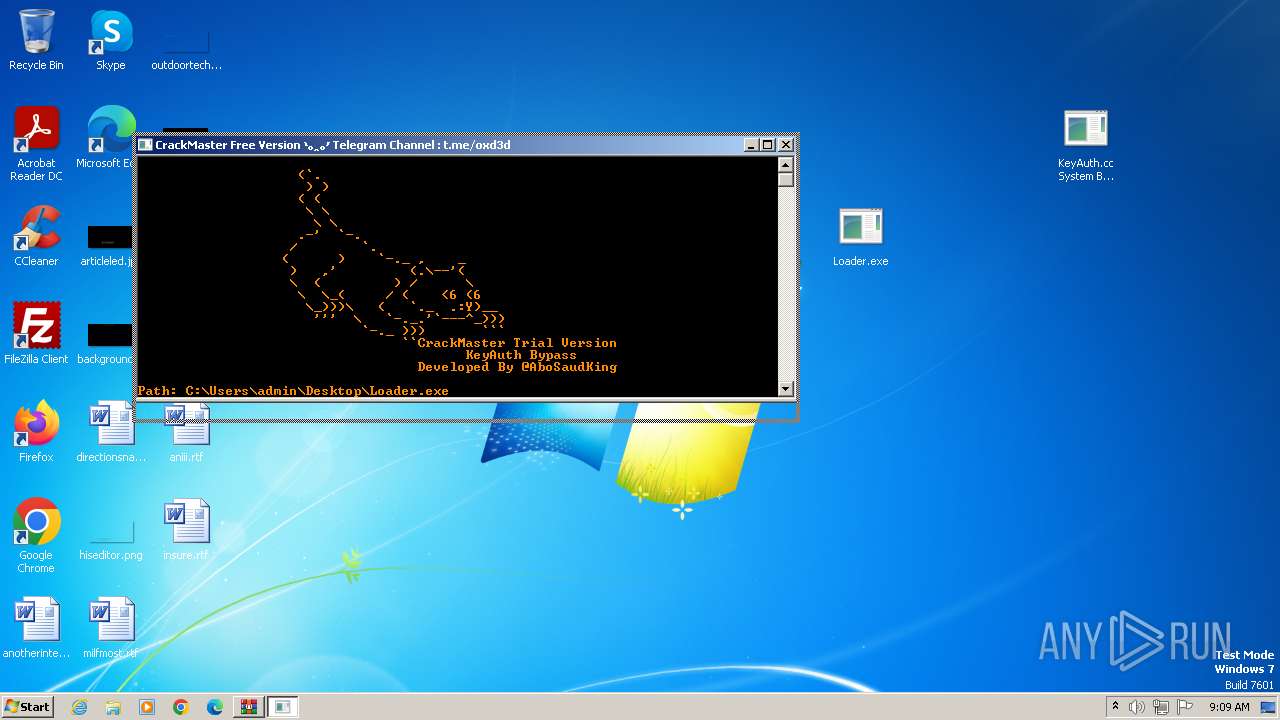Switch to CrackMaster console taskbar button
The height and width of the screenshot is (720, 1280).
click(x=283, y=707)
